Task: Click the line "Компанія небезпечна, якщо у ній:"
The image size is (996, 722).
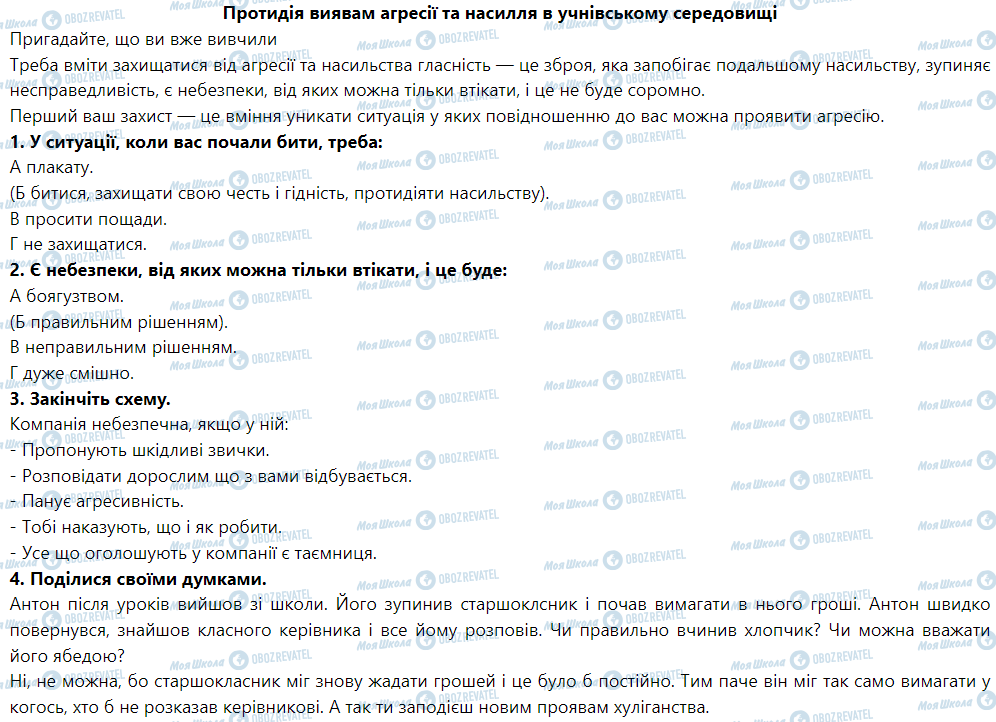Action: click(149, 424)
